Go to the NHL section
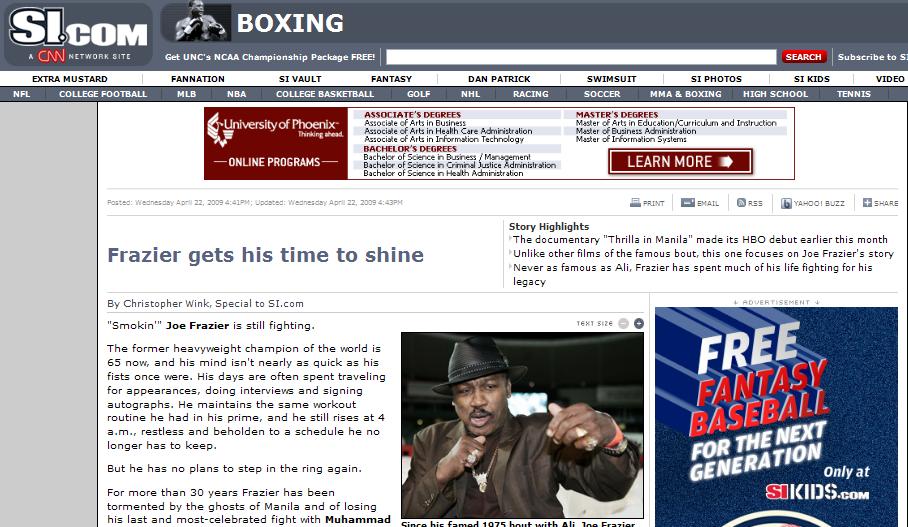The height and width of the screenshot is (527, 908). [470, 94]
